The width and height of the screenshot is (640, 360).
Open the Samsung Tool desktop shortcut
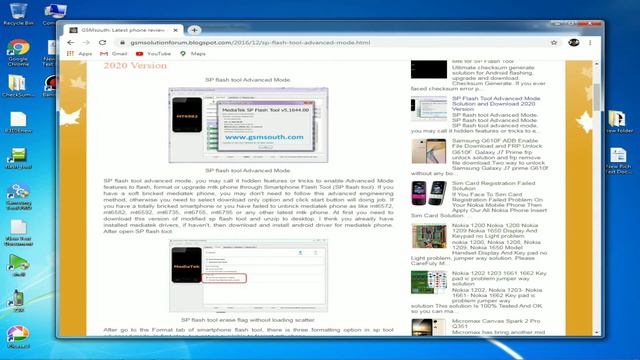[18, 197]
